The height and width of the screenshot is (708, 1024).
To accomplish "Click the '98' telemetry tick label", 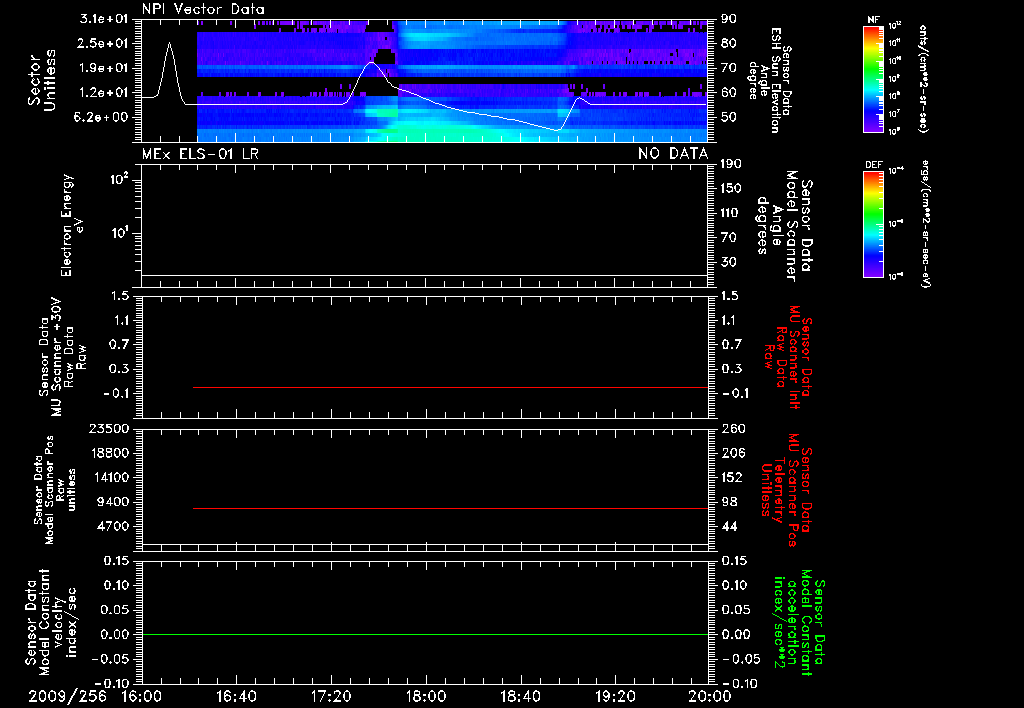I will tap(729, 502).
